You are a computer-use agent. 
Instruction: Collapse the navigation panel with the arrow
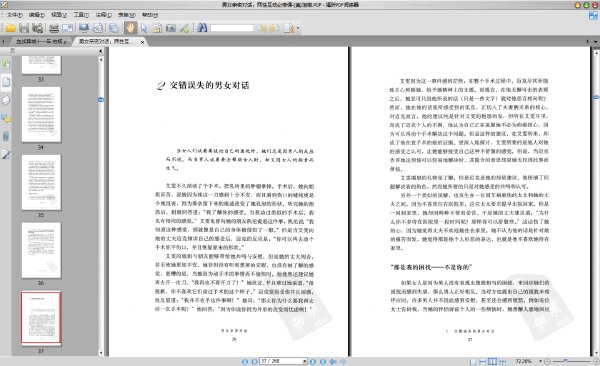point(101,51)
